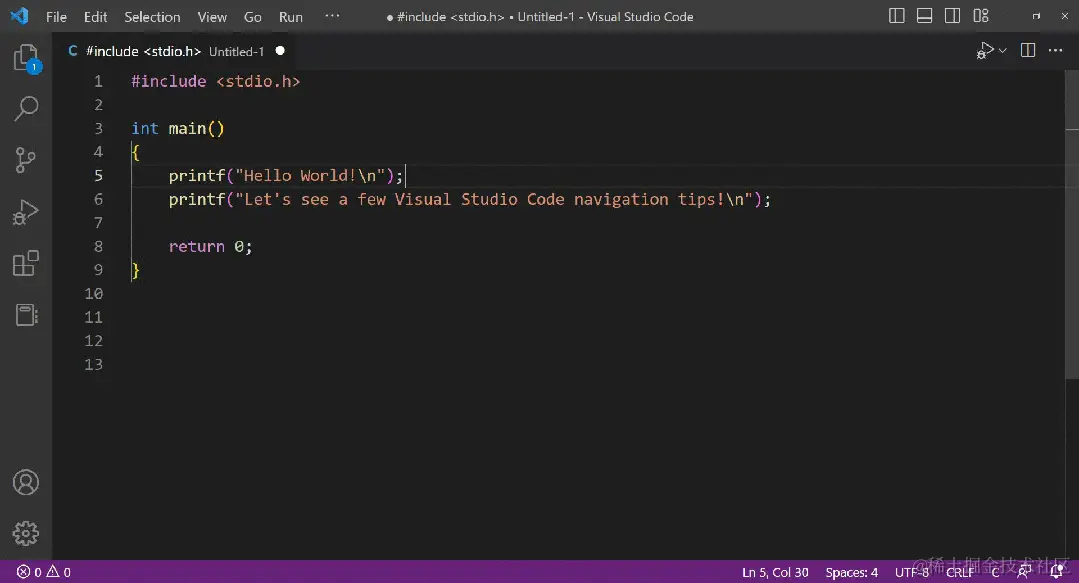Click the C file icon on editor tab
The image size is (1079, 583).
[x=73, y=51]
